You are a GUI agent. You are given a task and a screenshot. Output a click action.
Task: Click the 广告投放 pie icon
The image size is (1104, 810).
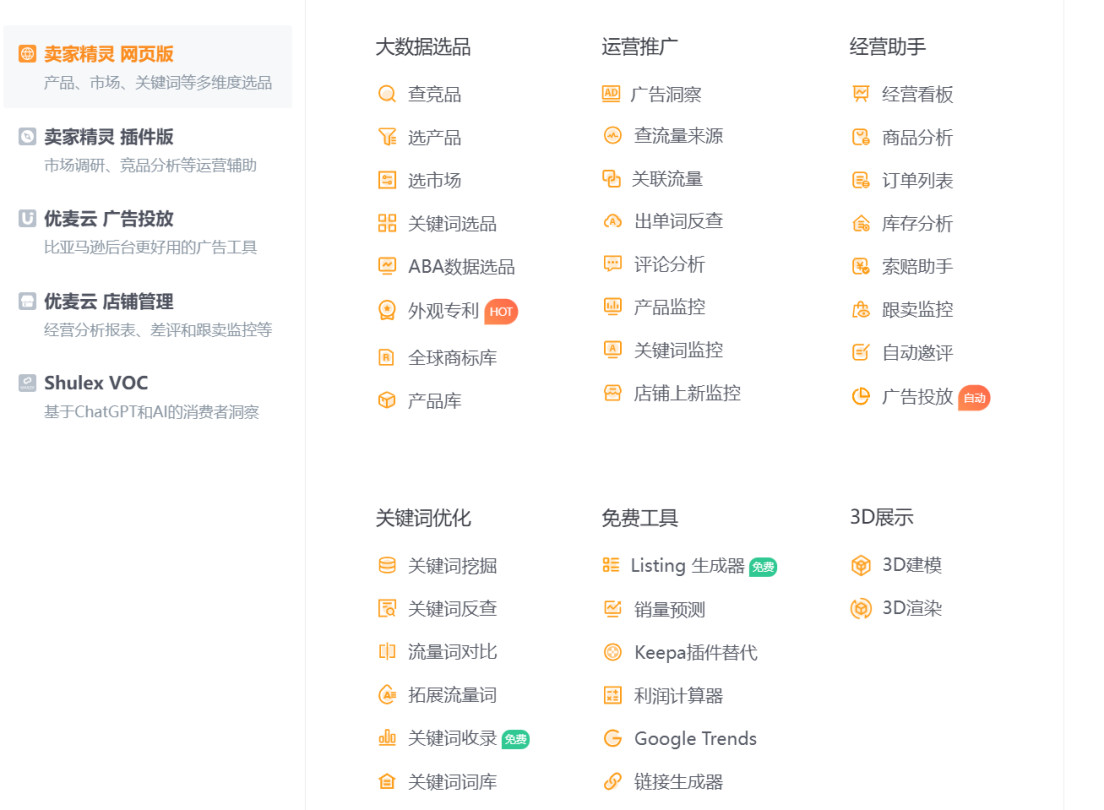[860, 397]
